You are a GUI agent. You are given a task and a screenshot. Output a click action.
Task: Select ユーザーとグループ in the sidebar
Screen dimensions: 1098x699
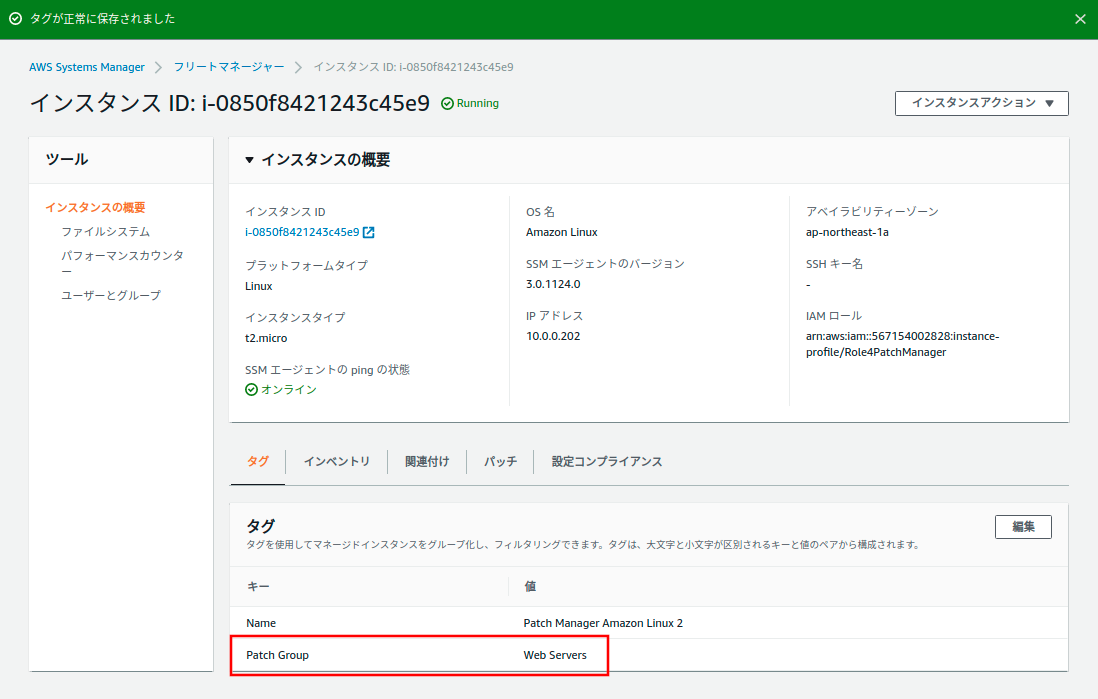111,295
